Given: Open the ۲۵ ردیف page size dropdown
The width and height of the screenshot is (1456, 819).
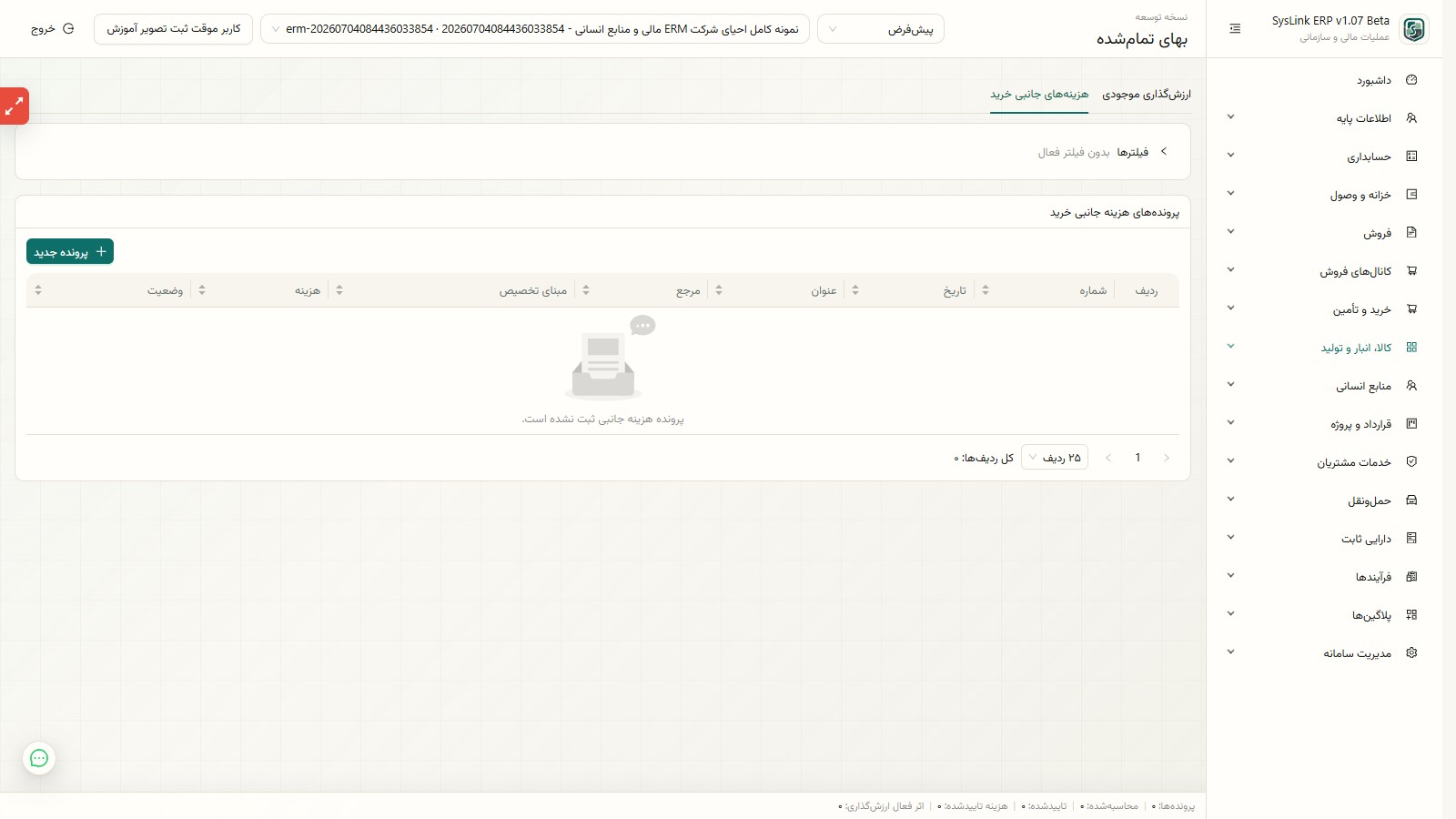Looking at the screenshot, I should (1055, 458).
